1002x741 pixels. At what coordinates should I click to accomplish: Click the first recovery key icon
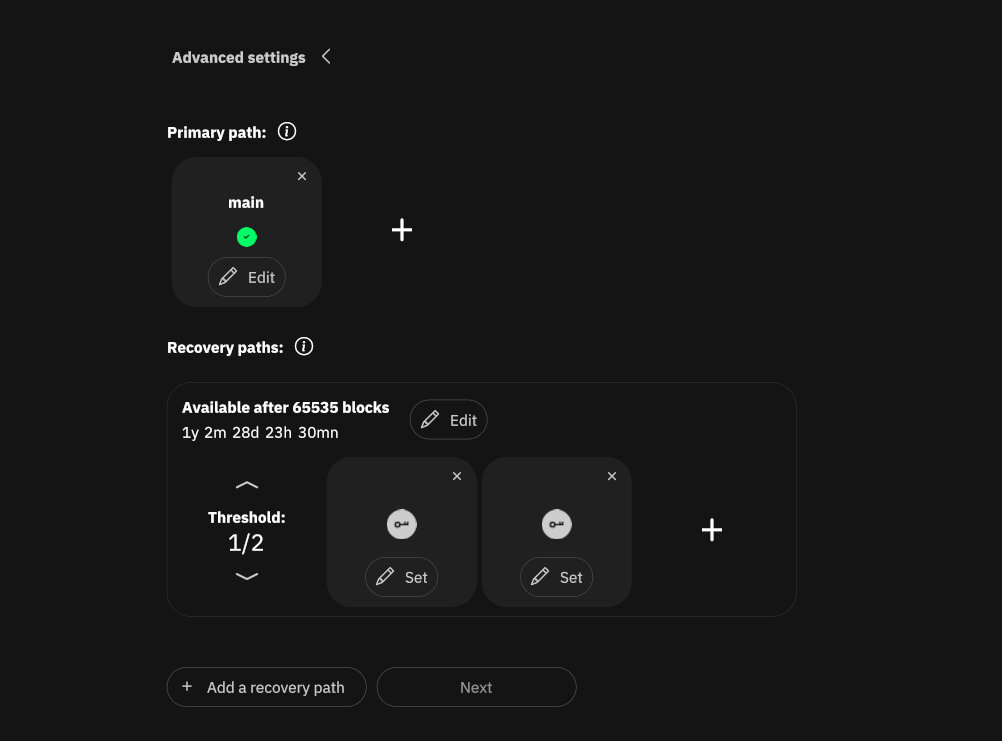pos(402,524)
